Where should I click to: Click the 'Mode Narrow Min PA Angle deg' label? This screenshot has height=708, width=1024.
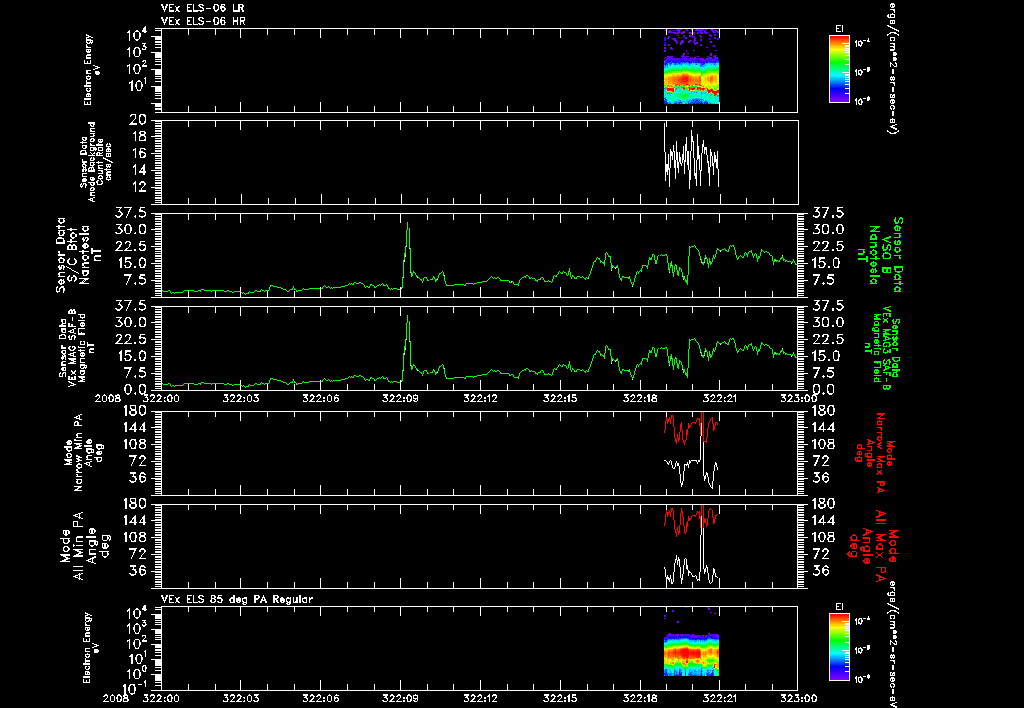pos(83,452)
